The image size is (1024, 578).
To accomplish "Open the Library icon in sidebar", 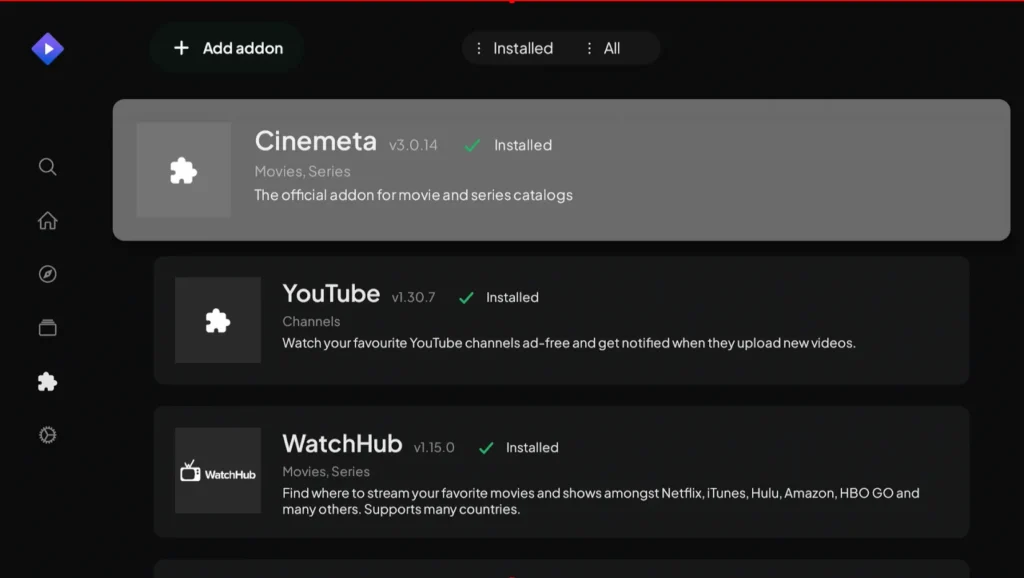I will click(47, 328).
